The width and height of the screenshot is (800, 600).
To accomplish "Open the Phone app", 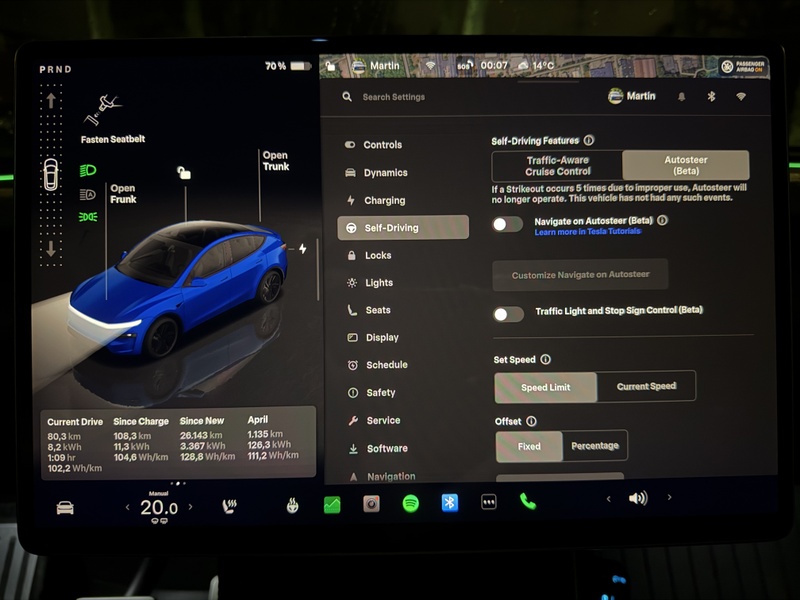I will pos(528,501).
